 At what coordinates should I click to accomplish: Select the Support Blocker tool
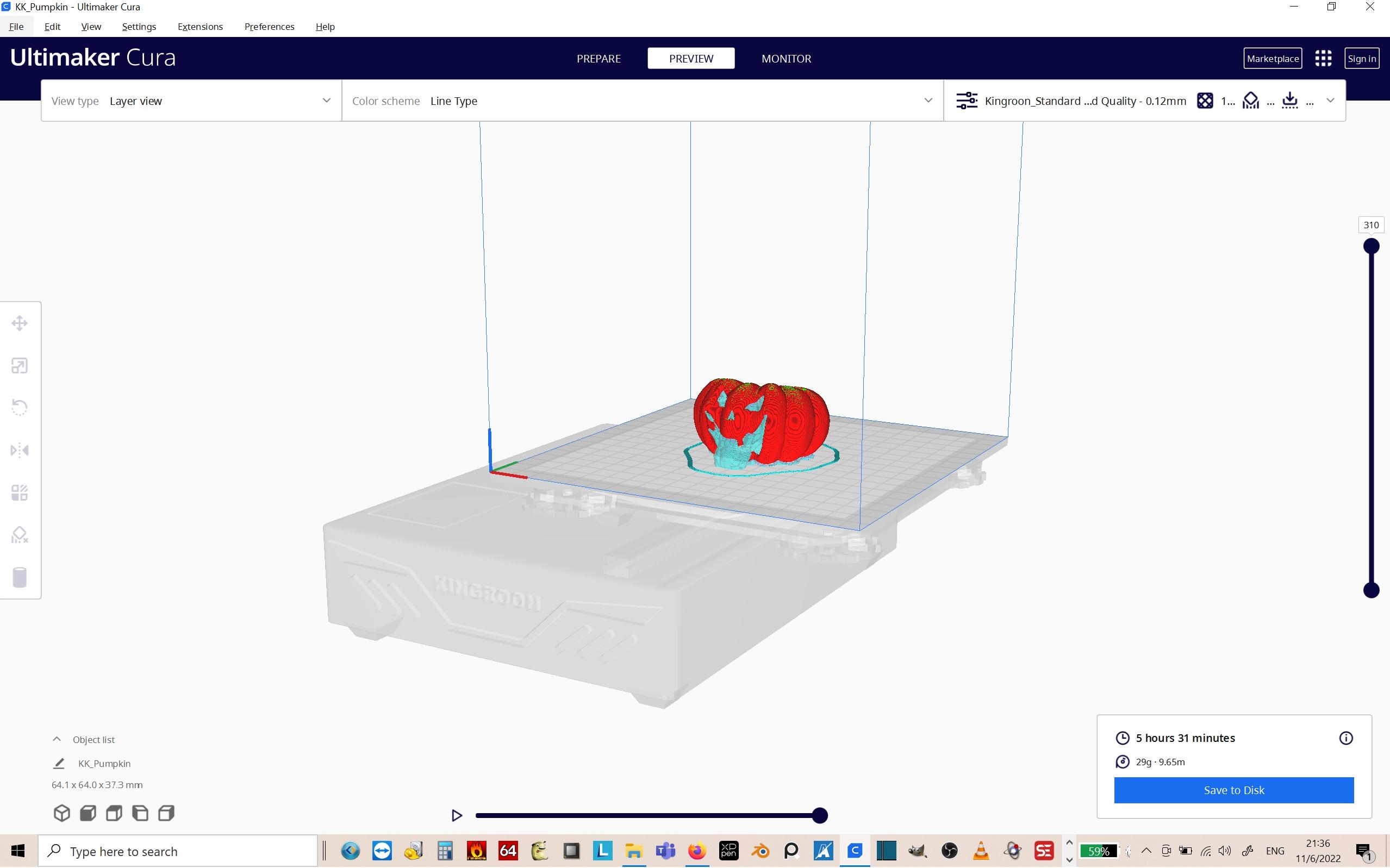20,535
